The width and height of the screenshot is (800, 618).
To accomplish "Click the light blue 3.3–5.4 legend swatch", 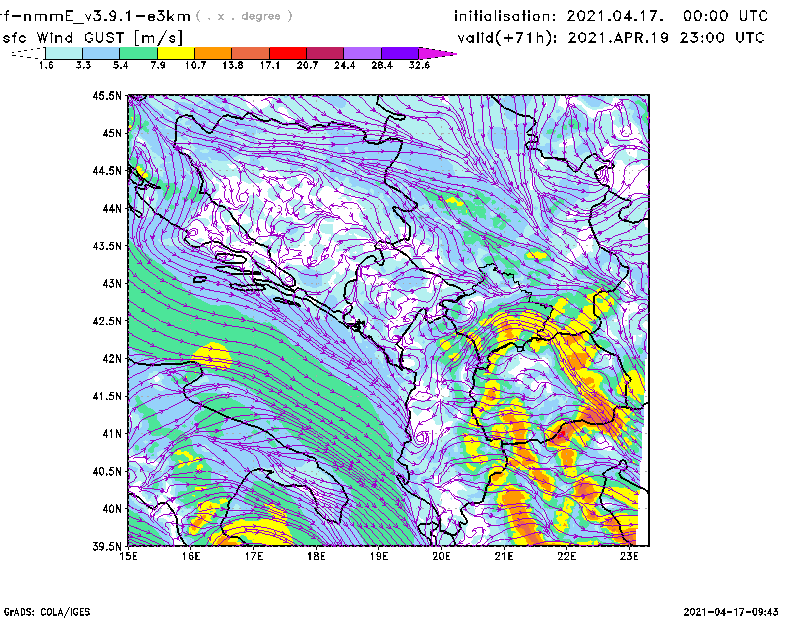I will click(x=101, y=53).
